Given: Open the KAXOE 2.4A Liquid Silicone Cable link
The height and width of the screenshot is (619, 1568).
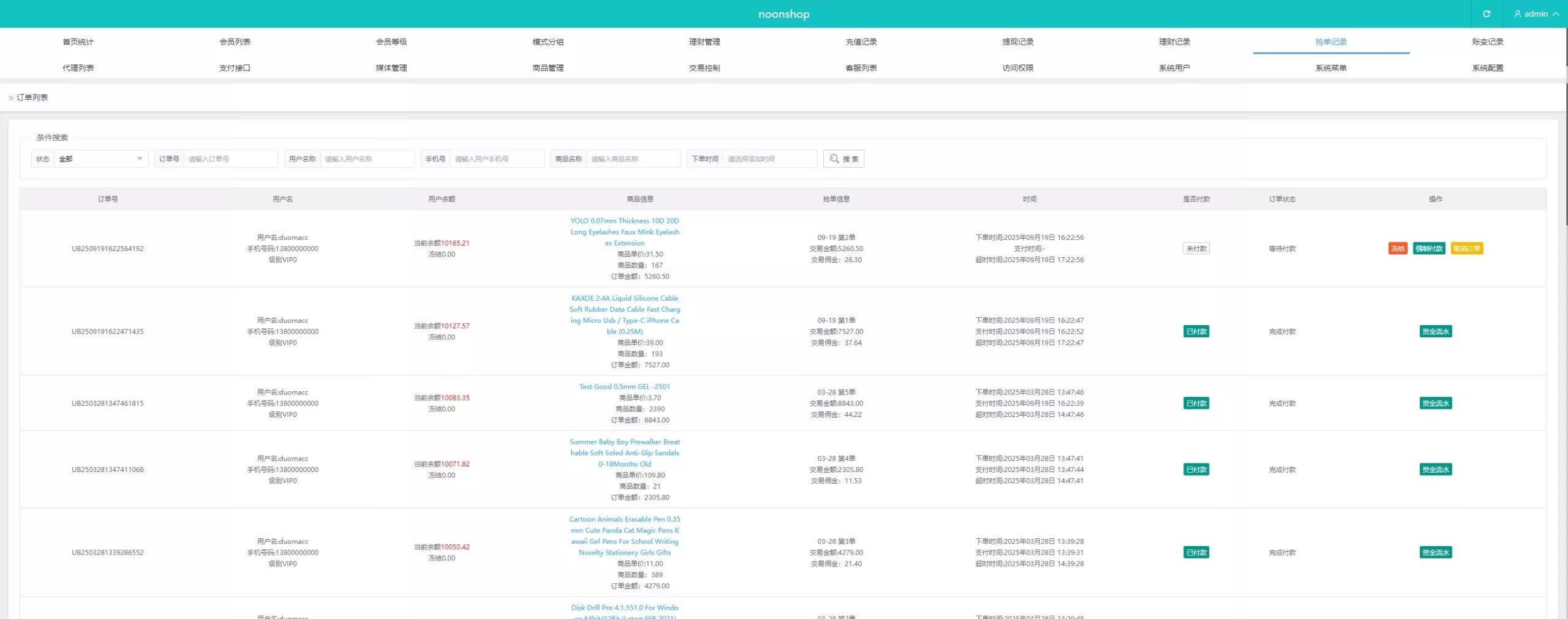Looking at the screenshot, I should [x=625, y=315].
